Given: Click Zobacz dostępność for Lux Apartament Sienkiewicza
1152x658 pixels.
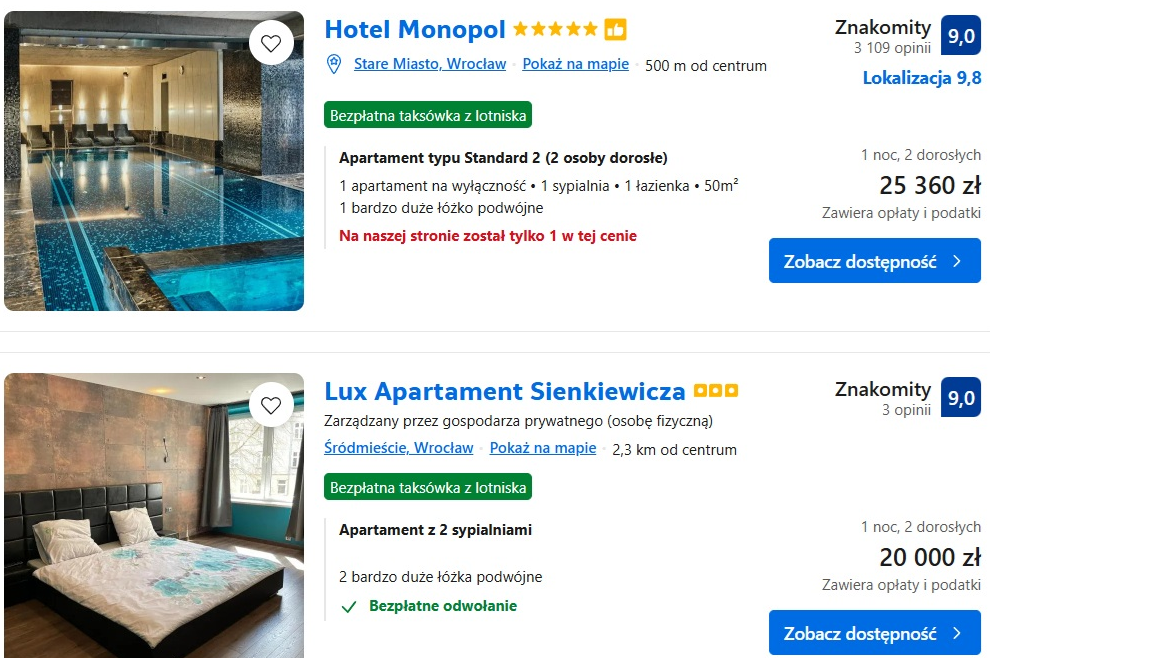Looking at the screenshot, I should [874, 632].
